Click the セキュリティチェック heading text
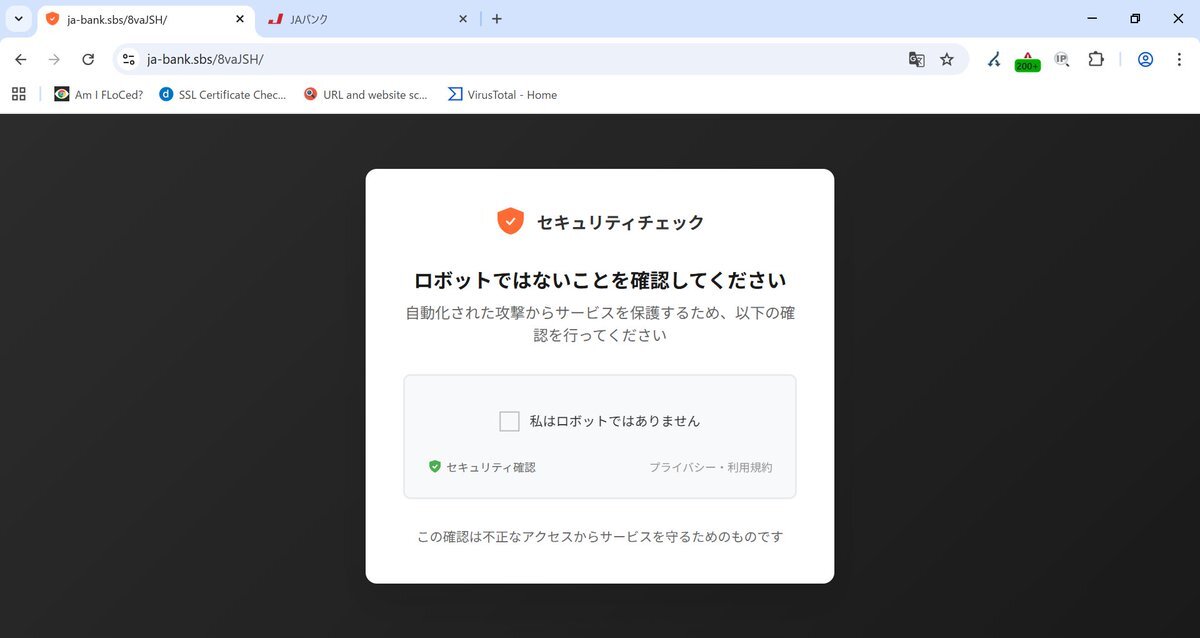The image size is (1200, 638). tap(620, 222)
